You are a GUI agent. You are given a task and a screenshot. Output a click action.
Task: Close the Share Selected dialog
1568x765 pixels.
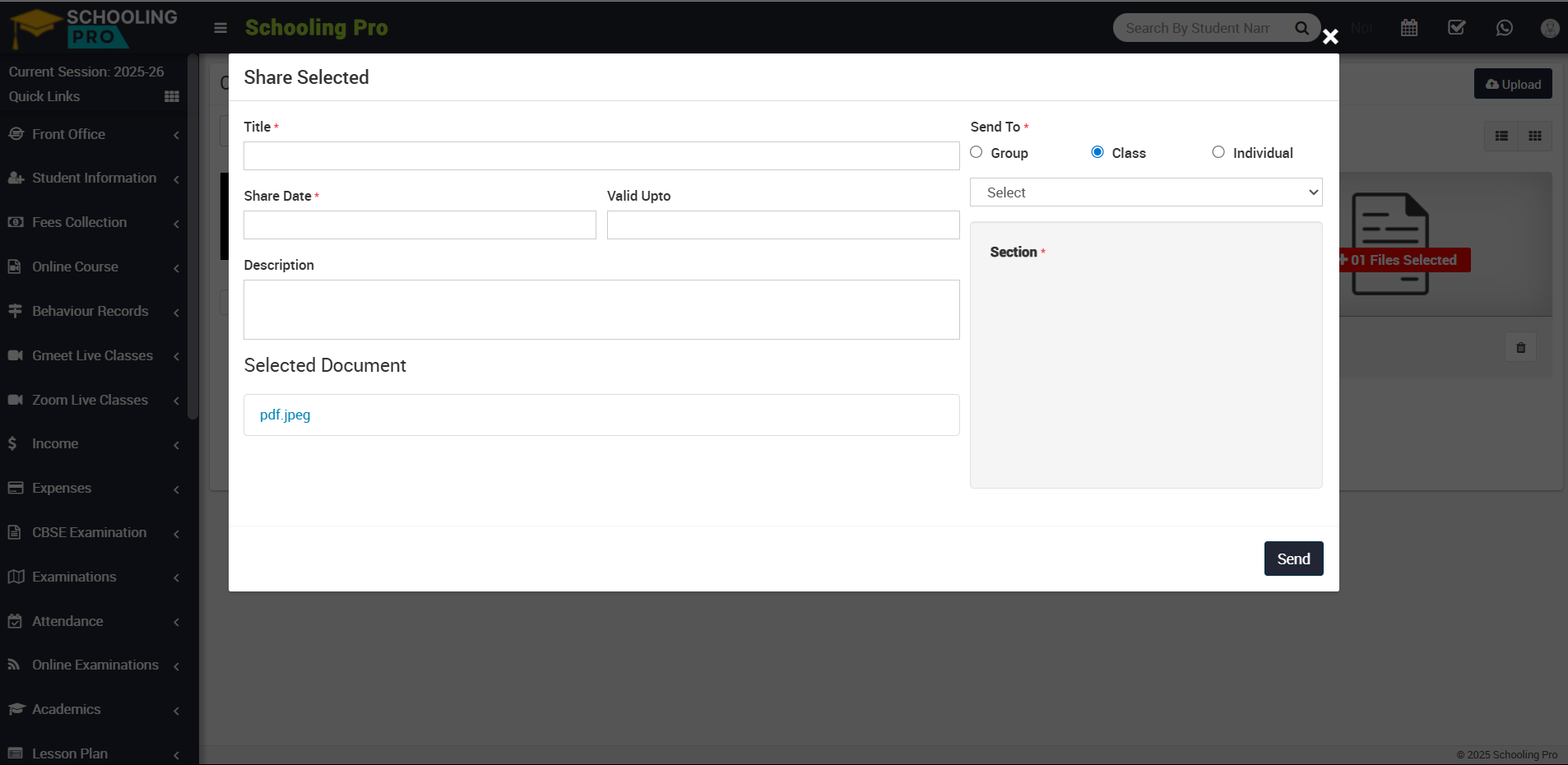pyautogui.click(x=1330, y=36)
